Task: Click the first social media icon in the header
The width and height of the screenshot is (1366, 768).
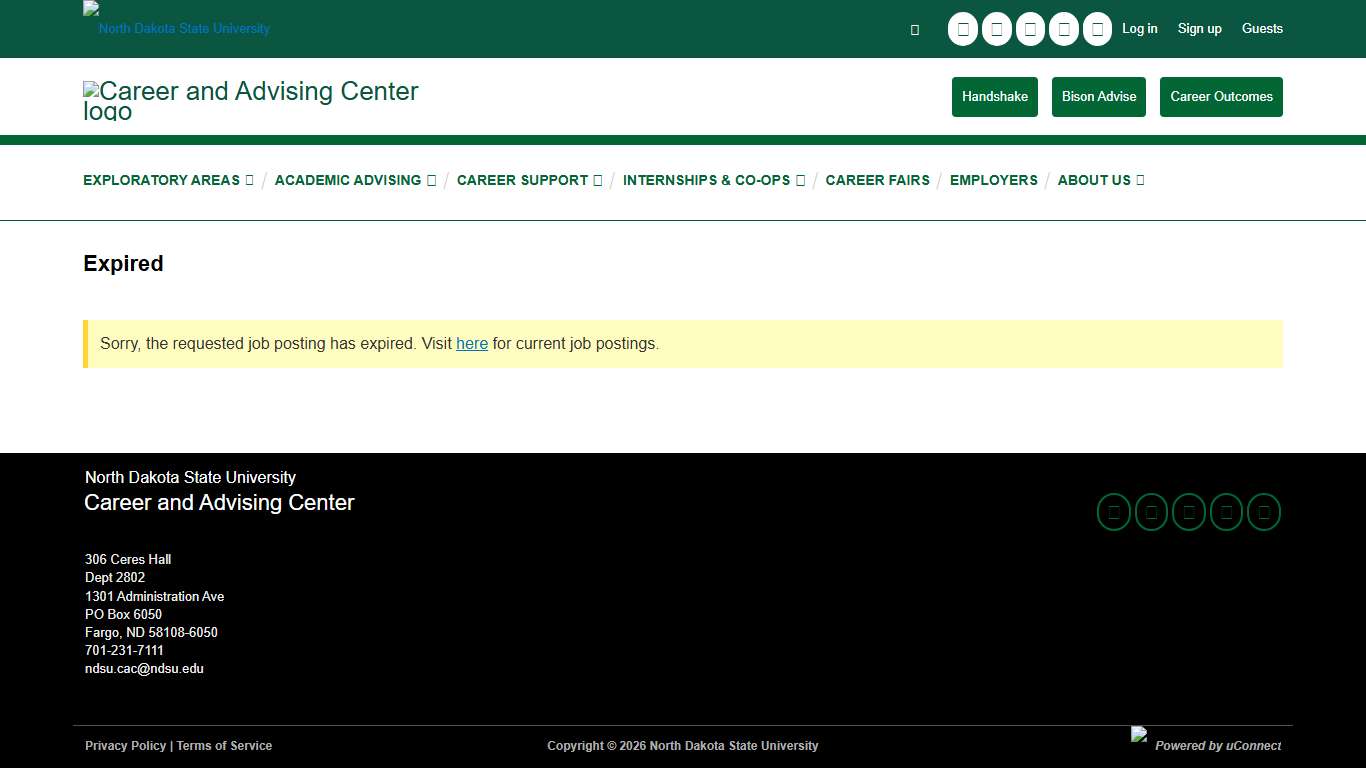Action: [x=963, y=29]
